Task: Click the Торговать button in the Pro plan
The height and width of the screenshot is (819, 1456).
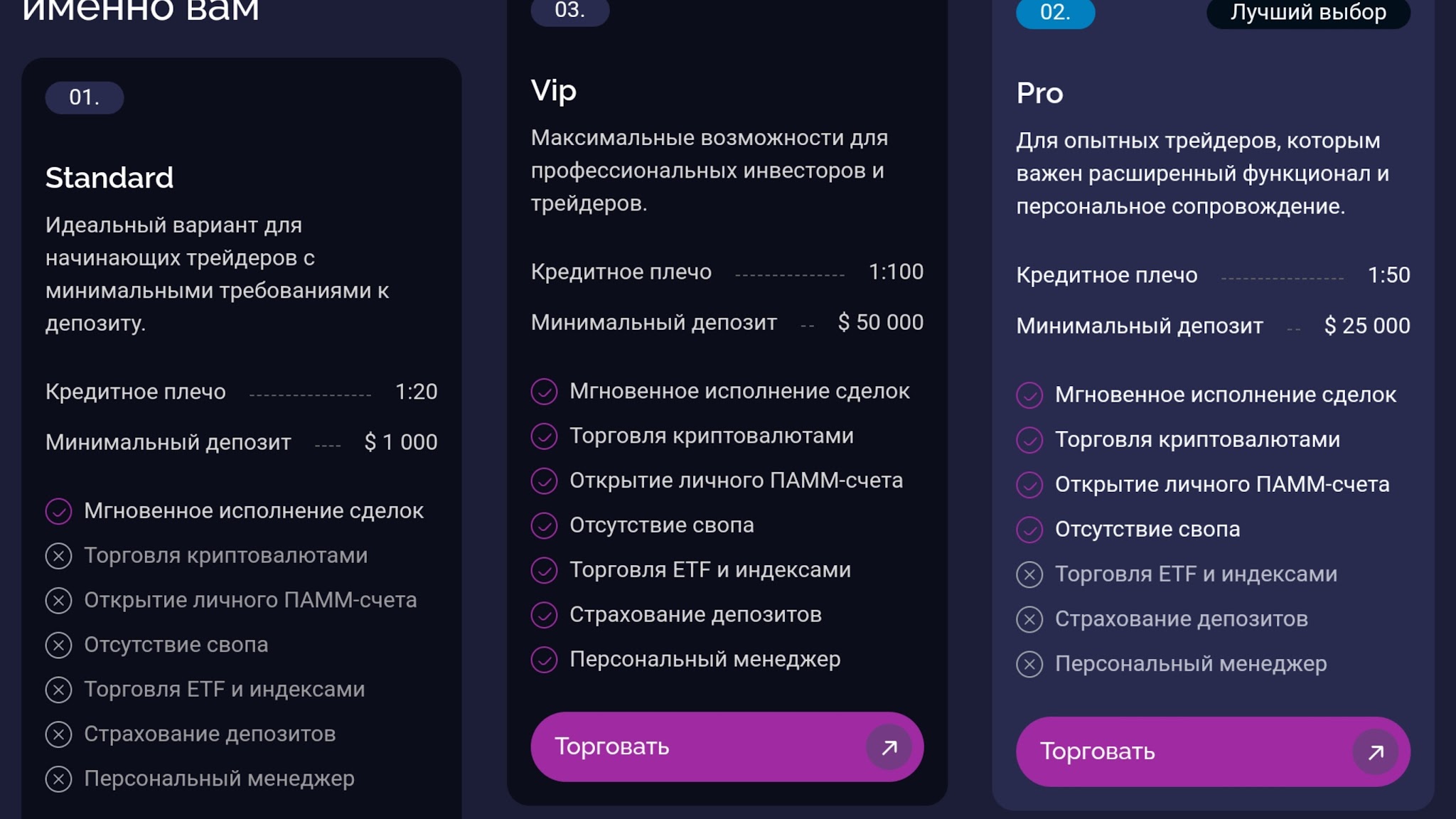Action: 1213,751
